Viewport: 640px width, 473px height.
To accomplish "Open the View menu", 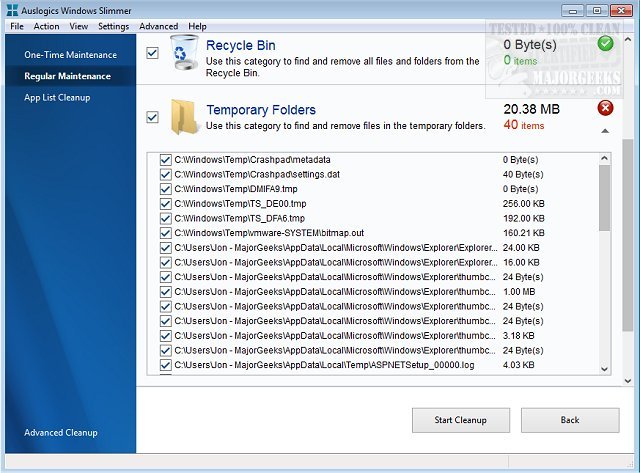I will coord(78,26).
